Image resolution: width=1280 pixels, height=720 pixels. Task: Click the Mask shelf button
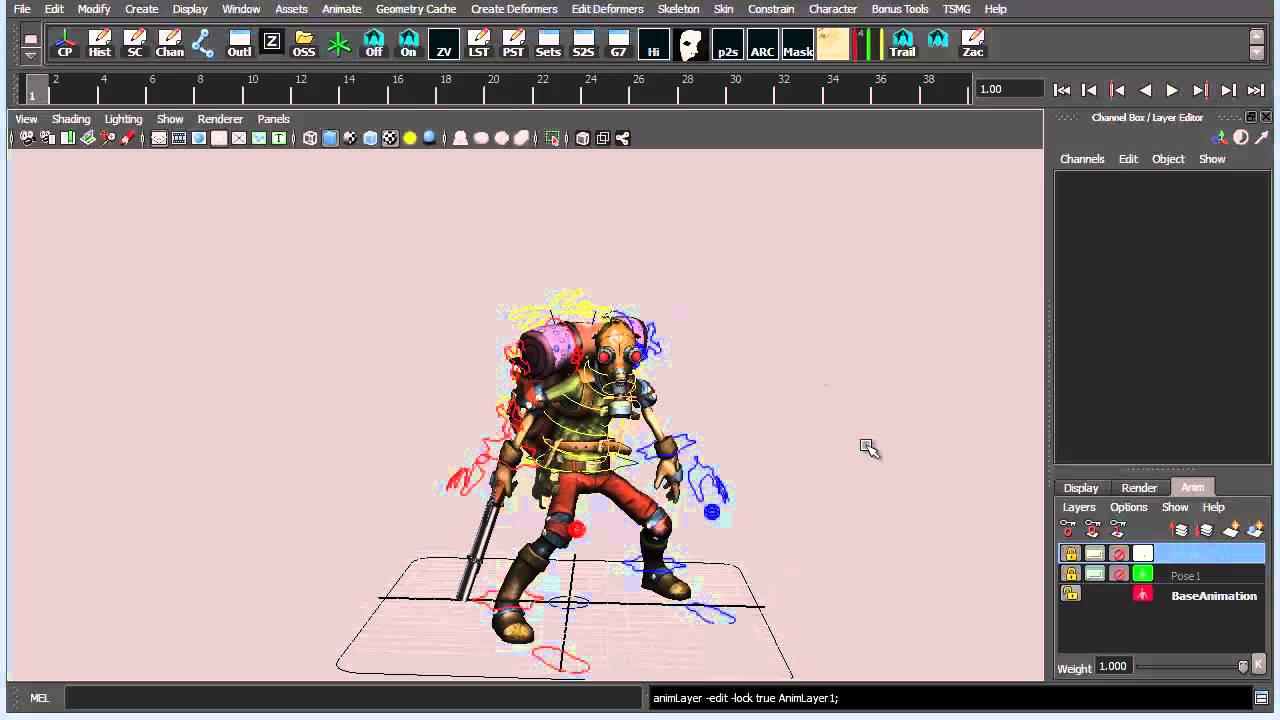coord(797,44)
